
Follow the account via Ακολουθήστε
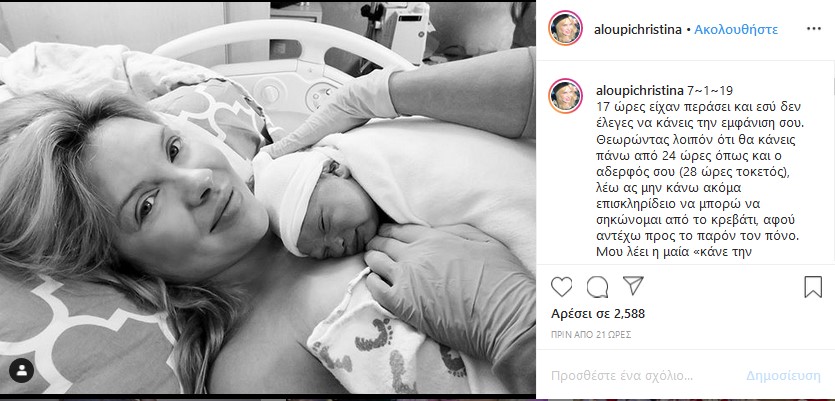pos(736,29)
